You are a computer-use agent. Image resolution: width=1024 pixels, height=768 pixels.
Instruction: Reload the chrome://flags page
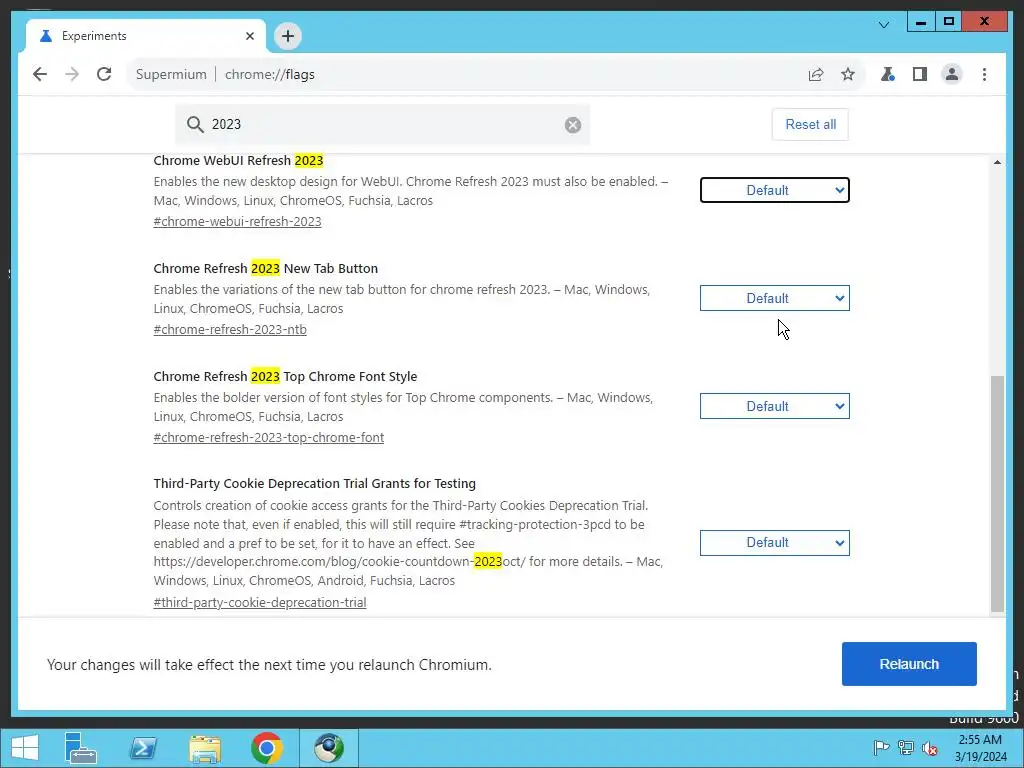coord(104,74)
